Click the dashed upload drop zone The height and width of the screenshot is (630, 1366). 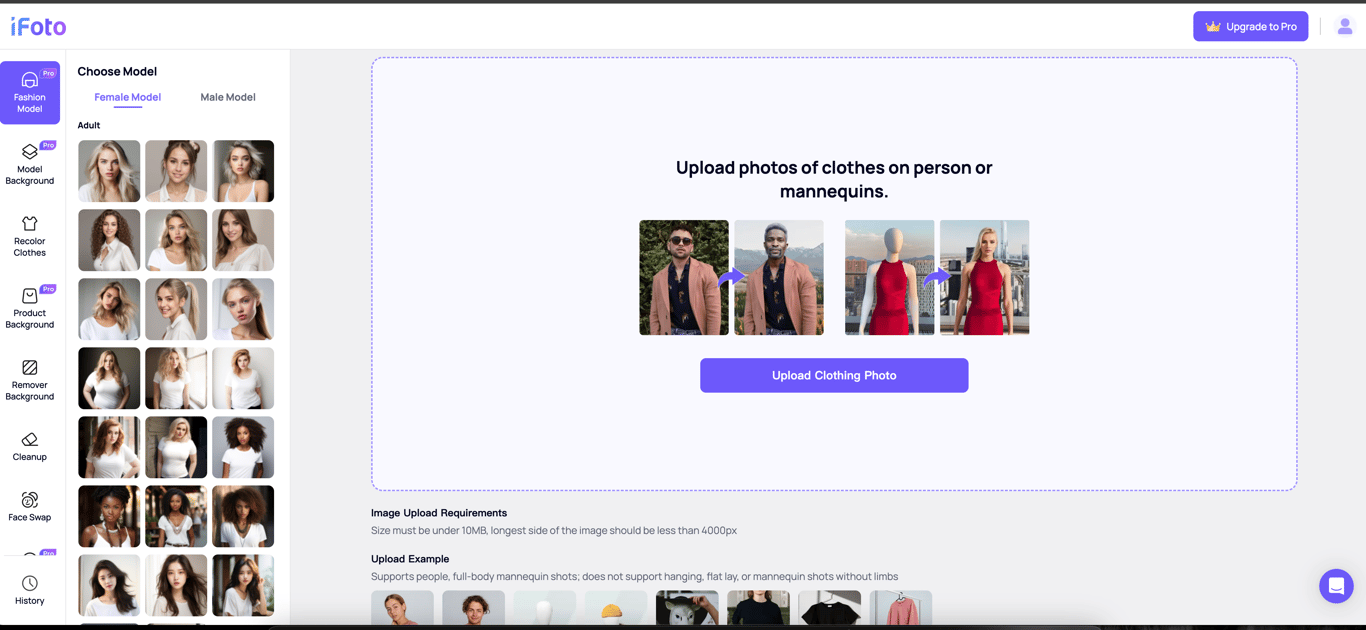pyautogui.click(x=834, y=274)
